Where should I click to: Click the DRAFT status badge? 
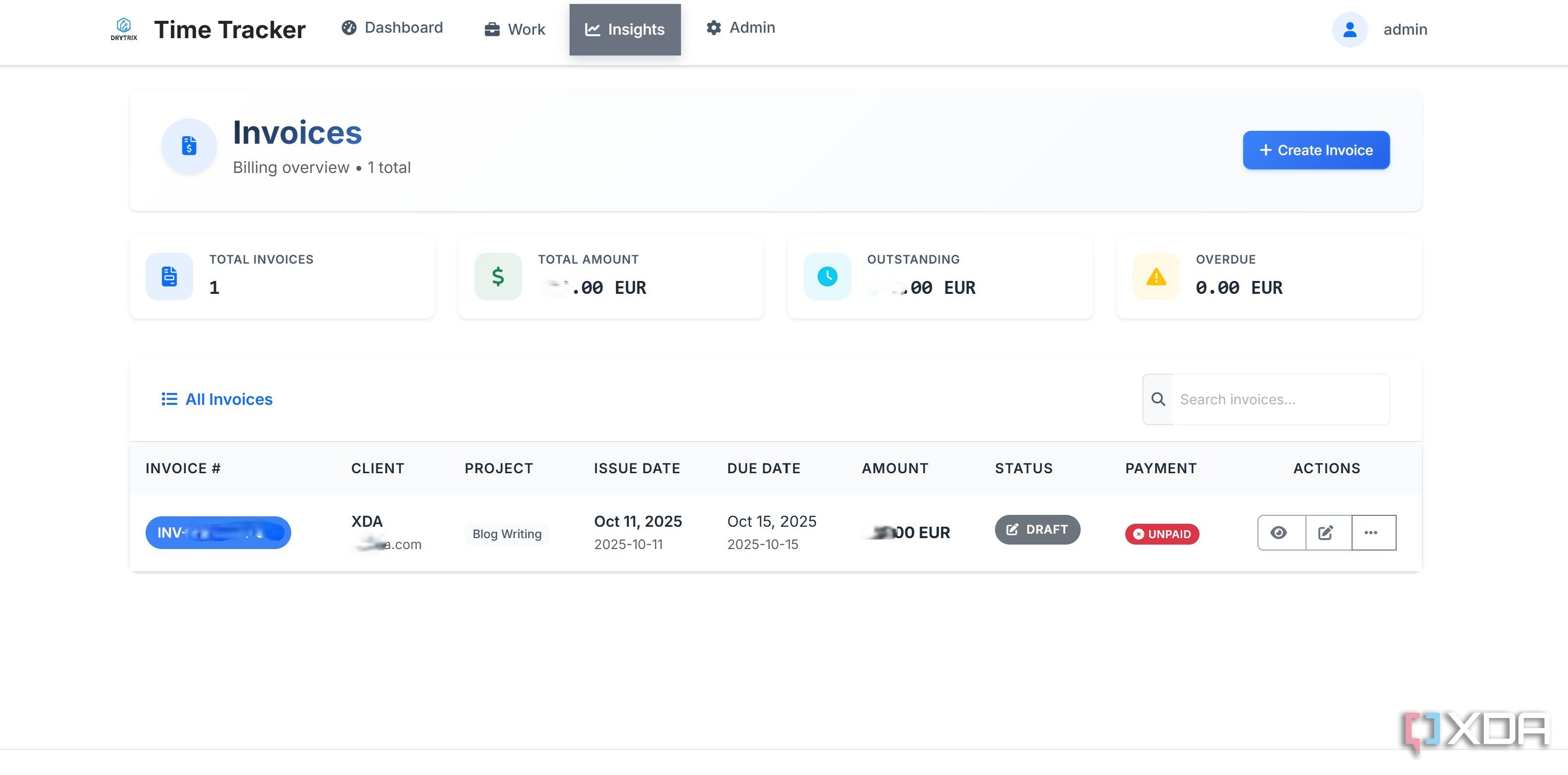1037,530
